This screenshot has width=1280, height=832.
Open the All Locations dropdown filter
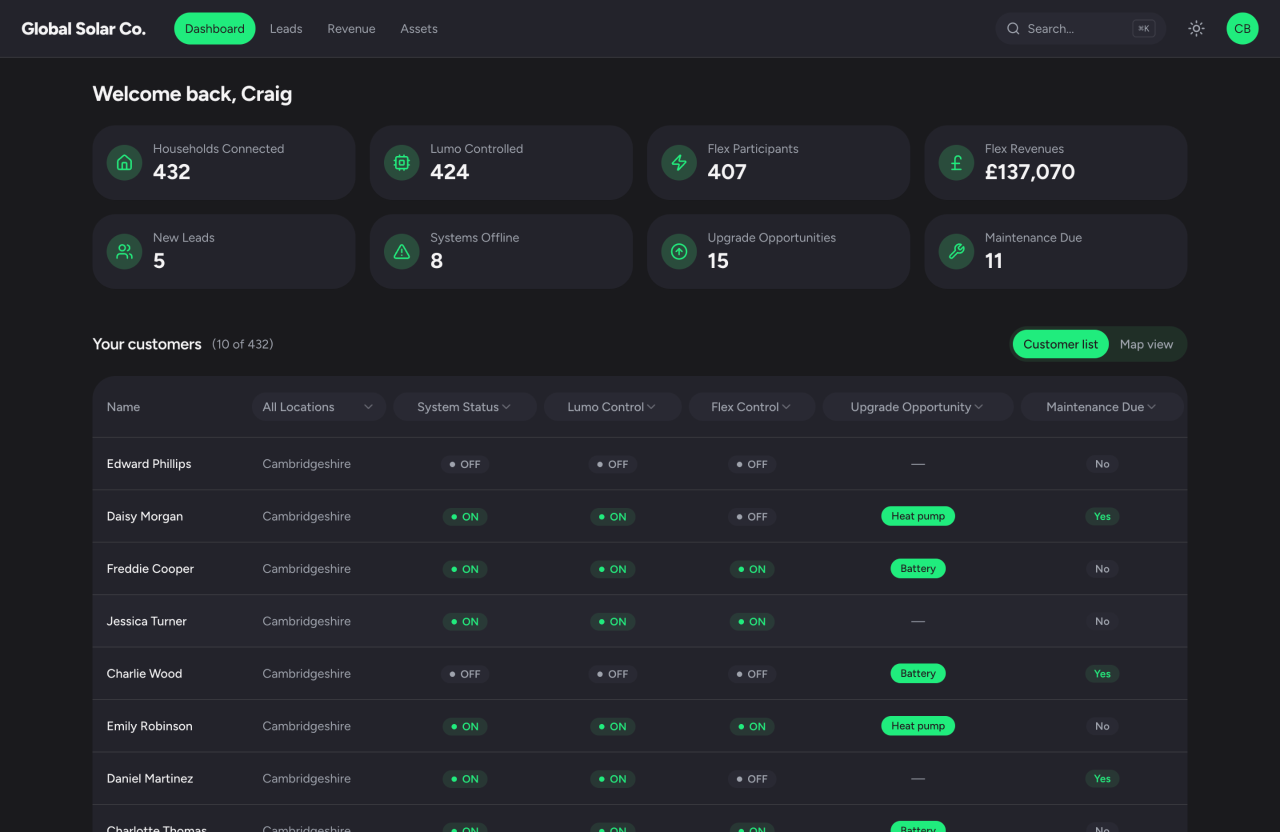(x=318, y=407)
